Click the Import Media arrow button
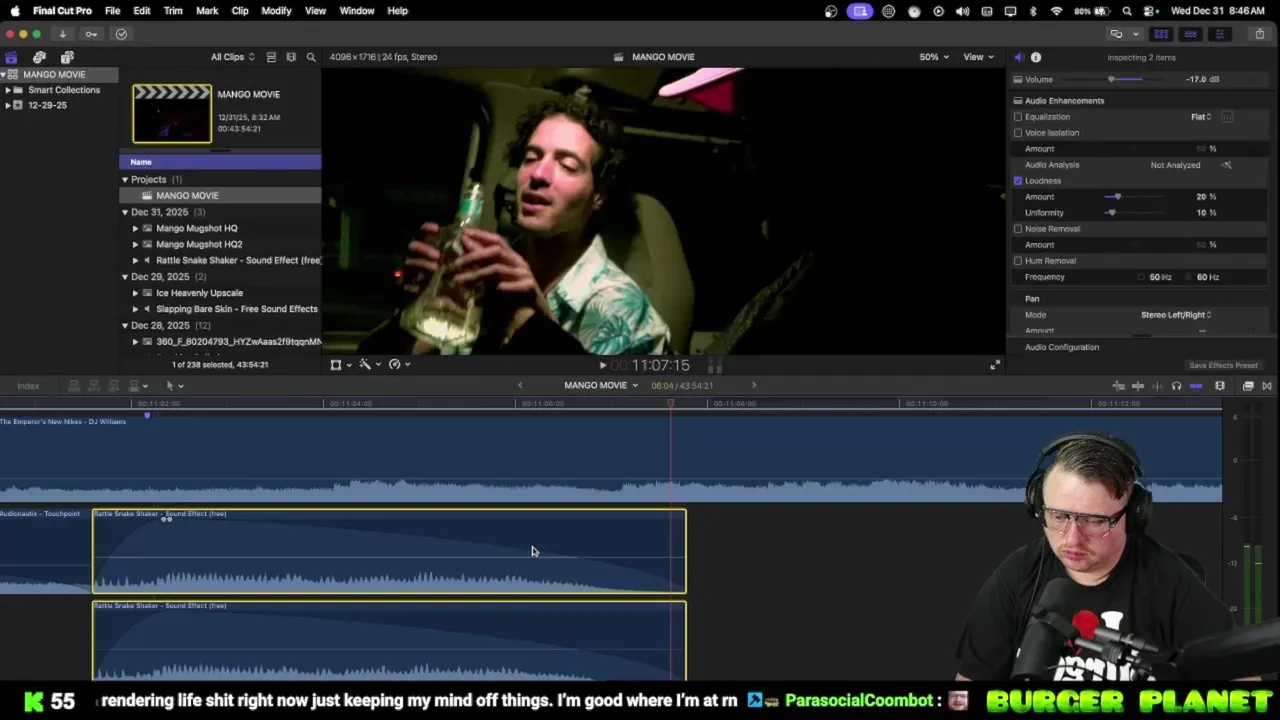 click(62, 34)
